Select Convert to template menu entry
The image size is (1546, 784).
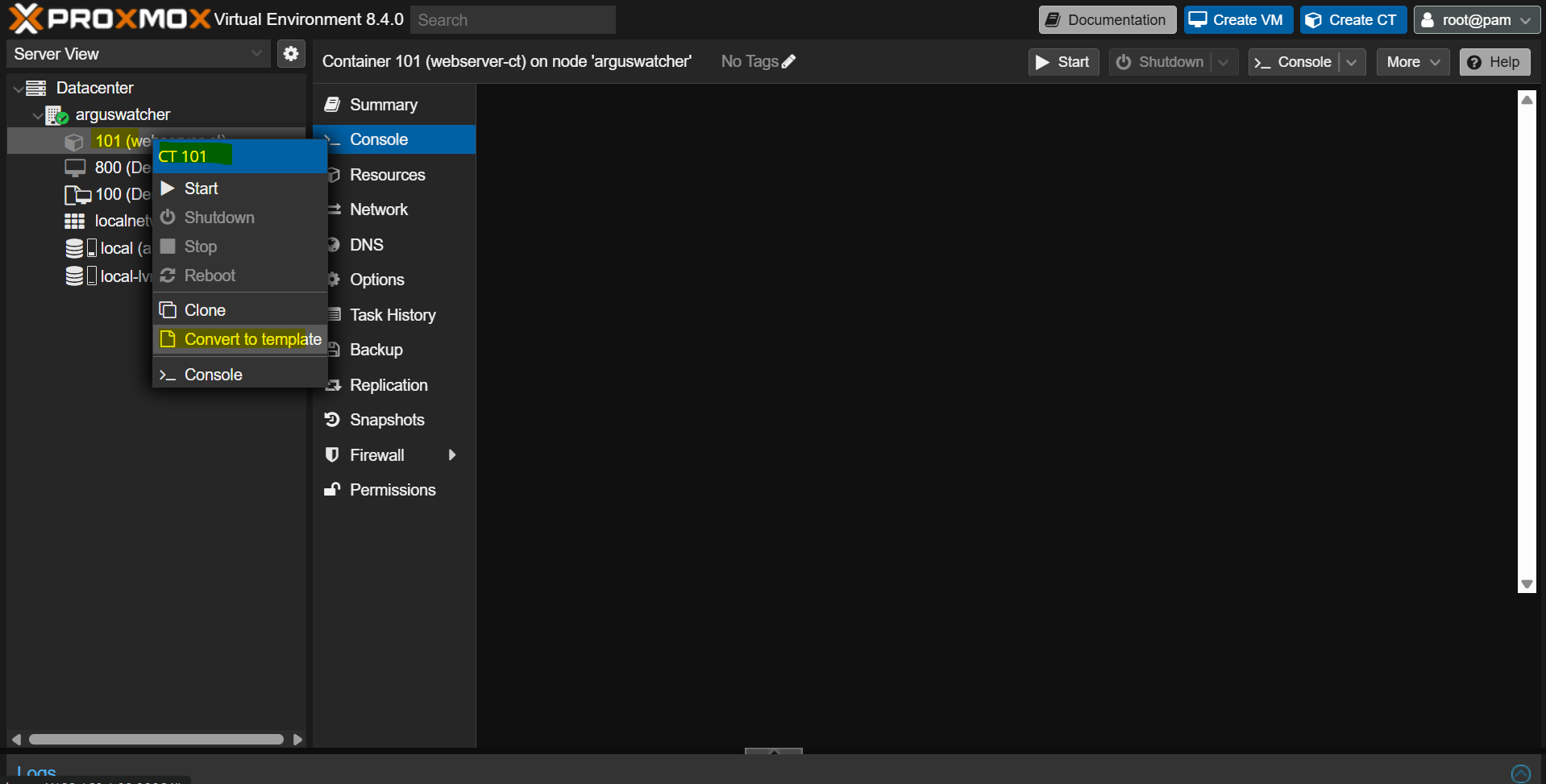pyautogui.click(x=240, y=339)
